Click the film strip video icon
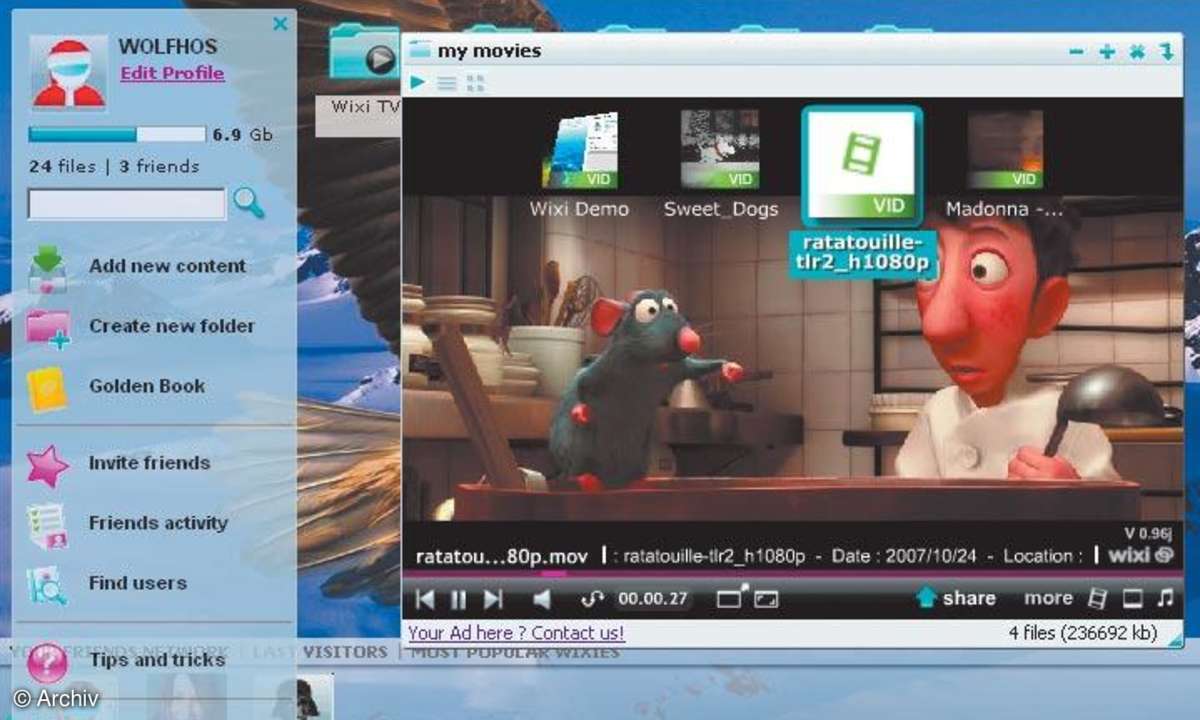The image size is (1200, 720). [1097, 598]
